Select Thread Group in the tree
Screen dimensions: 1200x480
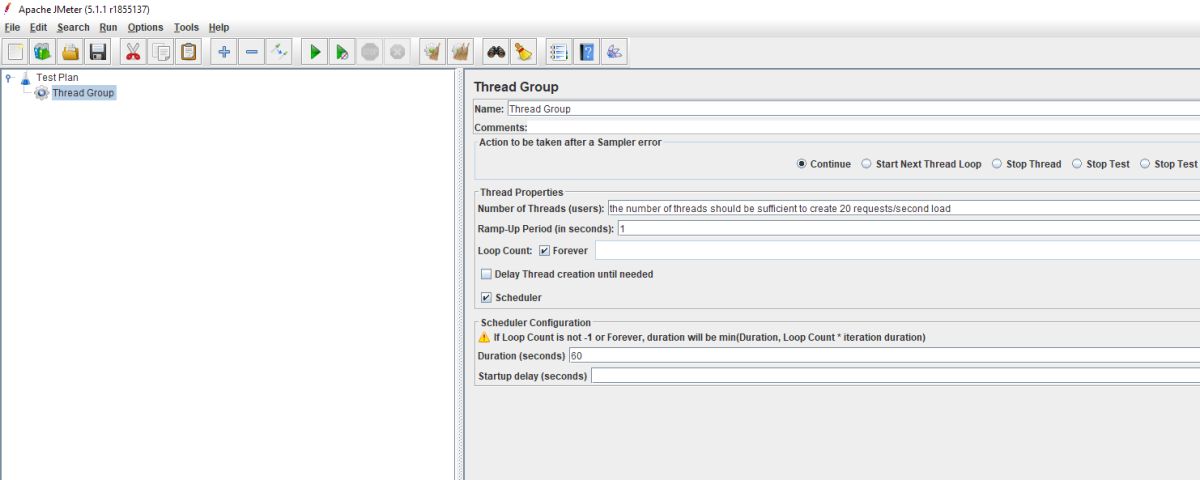coord(83,93)
